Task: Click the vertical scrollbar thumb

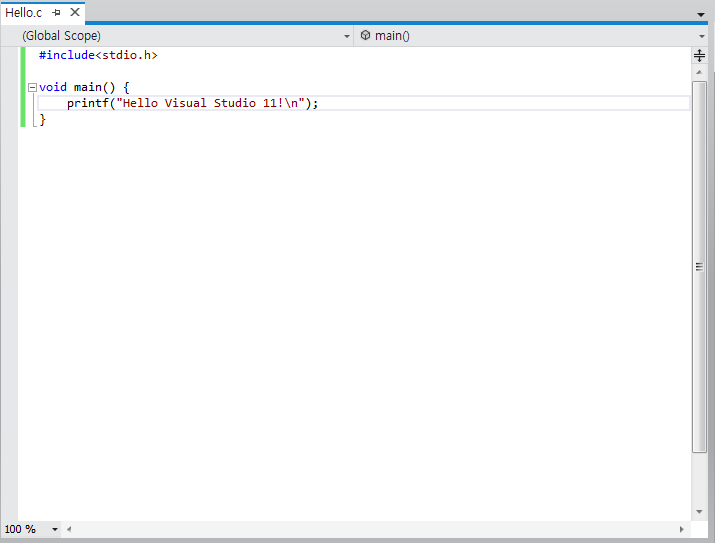Action: click(699, 267)
